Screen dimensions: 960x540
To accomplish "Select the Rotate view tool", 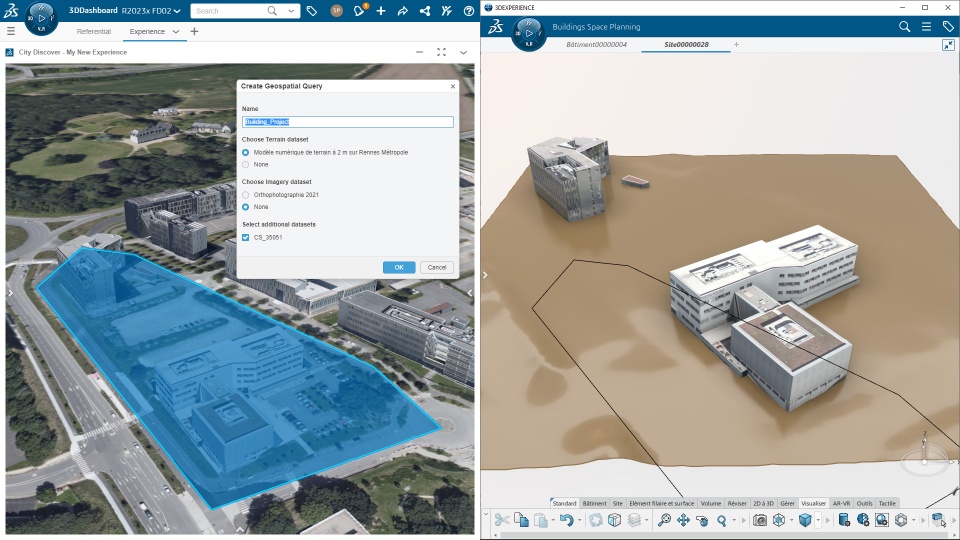I will [x=703, y=520].
